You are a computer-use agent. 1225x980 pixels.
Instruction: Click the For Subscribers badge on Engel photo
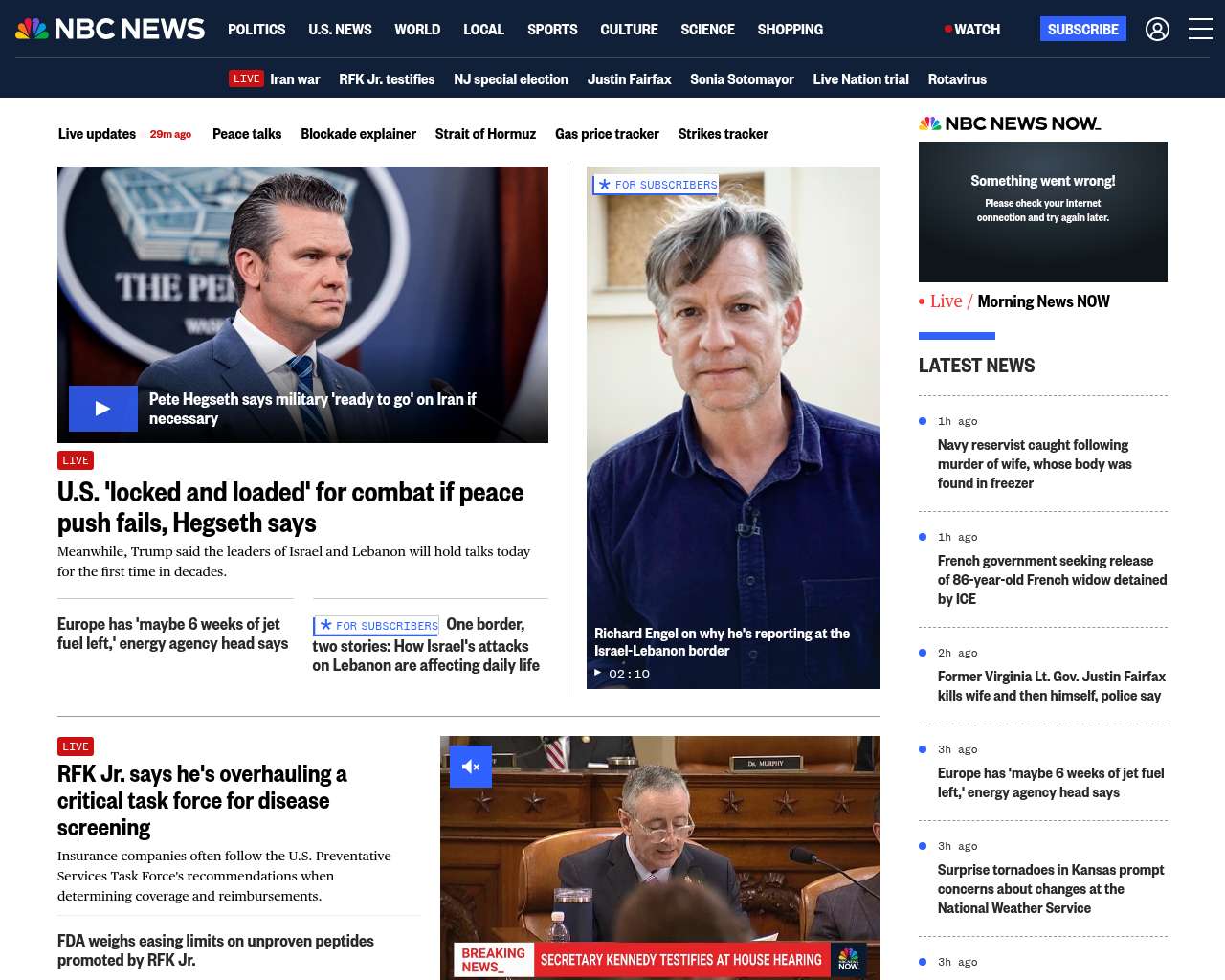[656, 185]
